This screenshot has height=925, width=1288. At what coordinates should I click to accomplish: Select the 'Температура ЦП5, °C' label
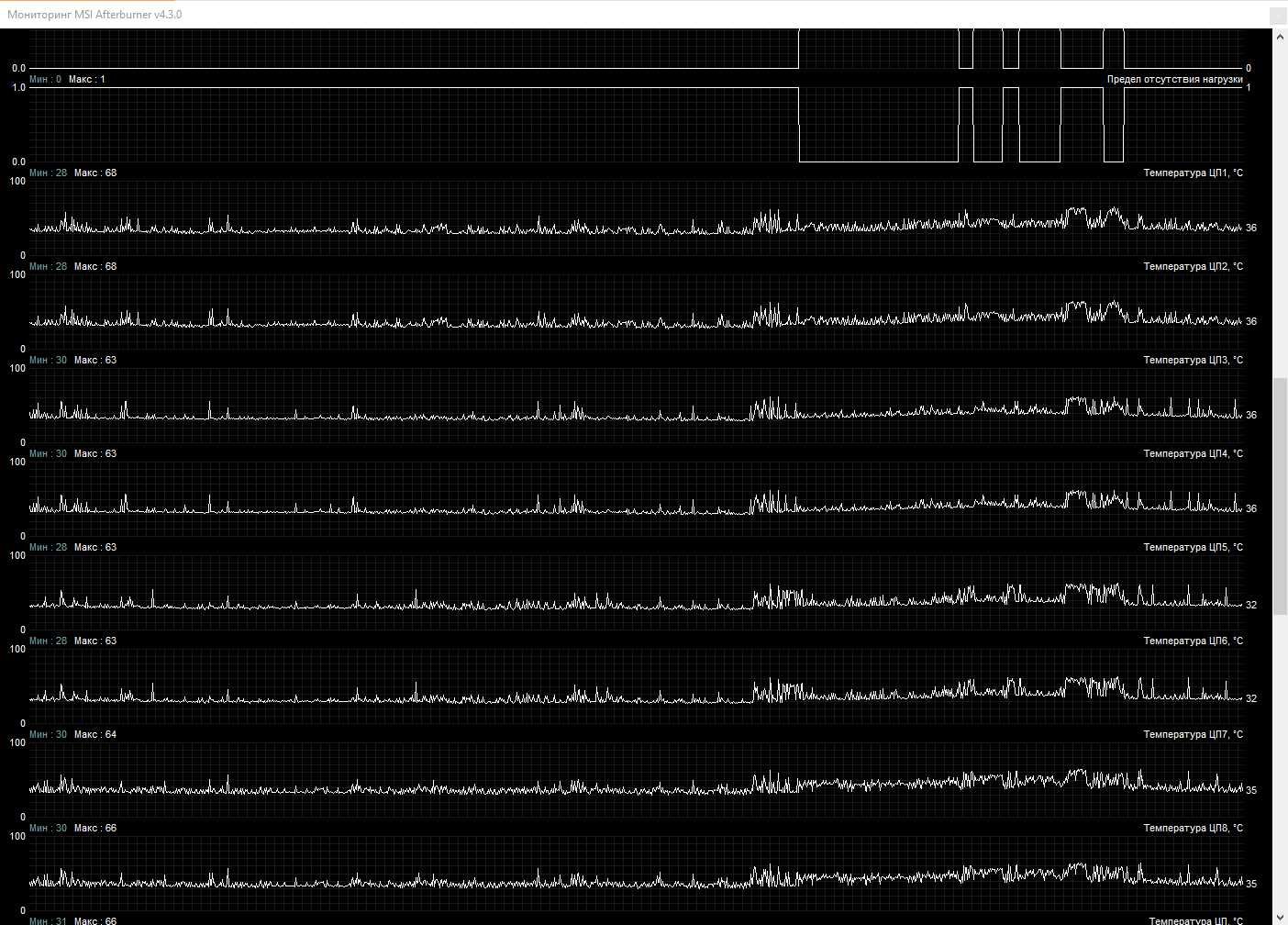(1193, 547)
